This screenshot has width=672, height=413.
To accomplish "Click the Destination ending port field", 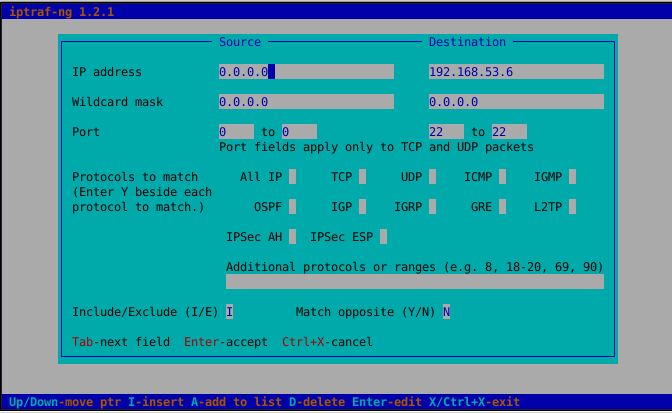I will click(509, 132).
